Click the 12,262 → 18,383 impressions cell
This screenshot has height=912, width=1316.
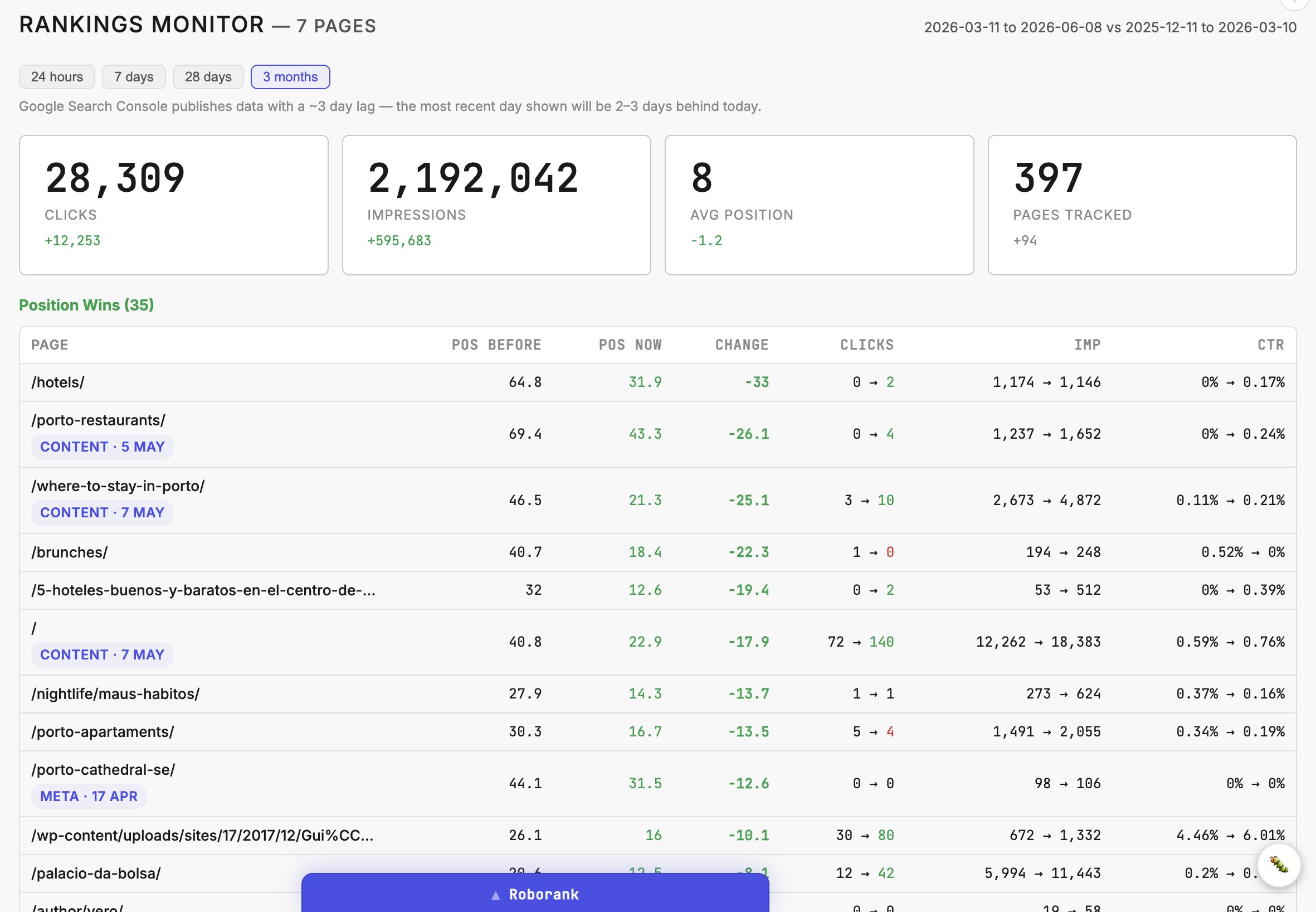pos(1039,642)
